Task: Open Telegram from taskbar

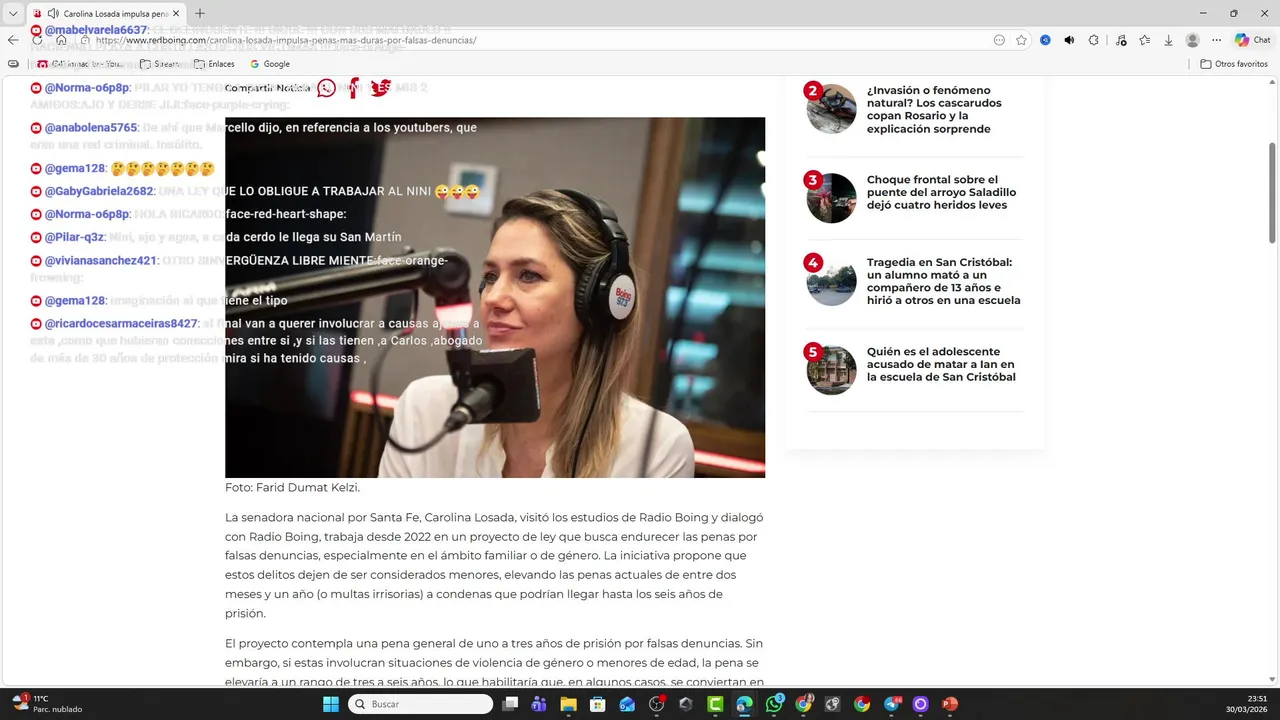Action: click(x=891, y=704)
